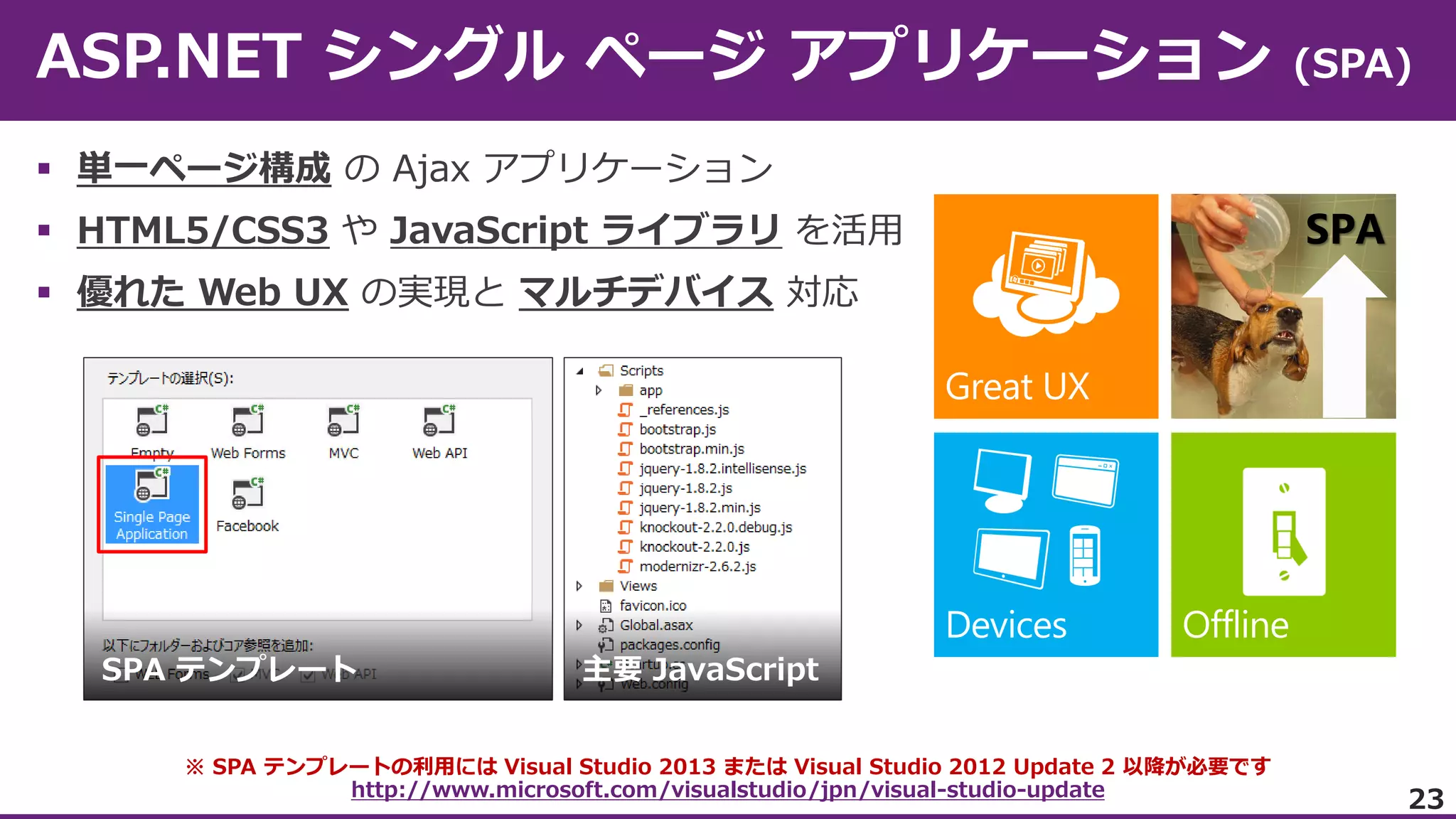Image resolution: width=1456 pixels, height=819 pixels.
Task: Pick the MVC template icon
Action: (x=343, y=421)
